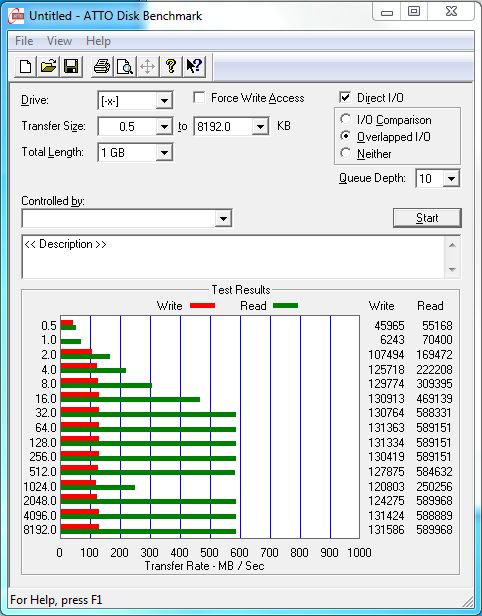This screenshot has width=482, height=616.
Task: Select the I/O Comparison radio button
Action: (x=345, y=119)
